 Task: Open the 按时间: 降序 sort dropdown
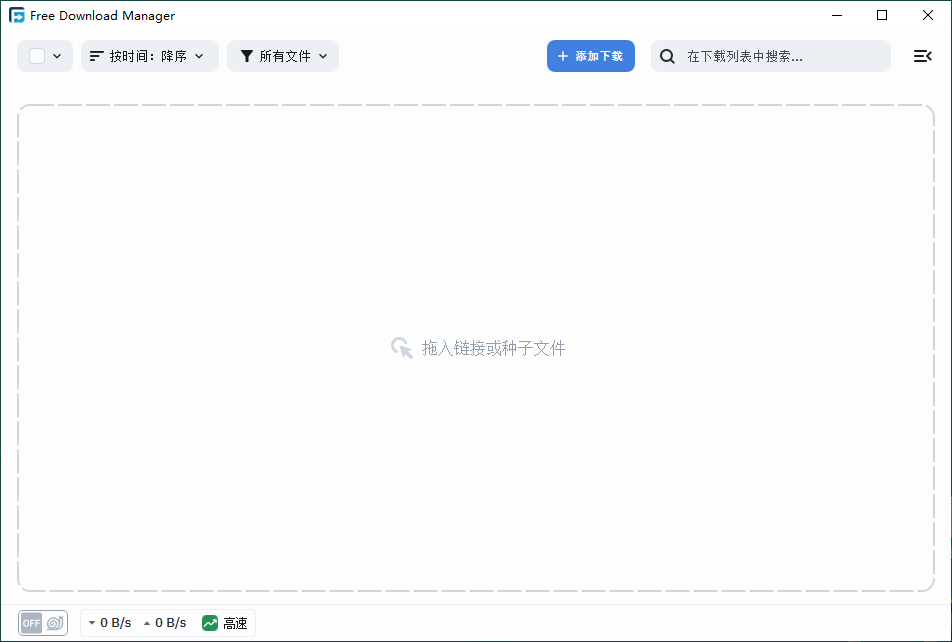click(x=149, y=56)
